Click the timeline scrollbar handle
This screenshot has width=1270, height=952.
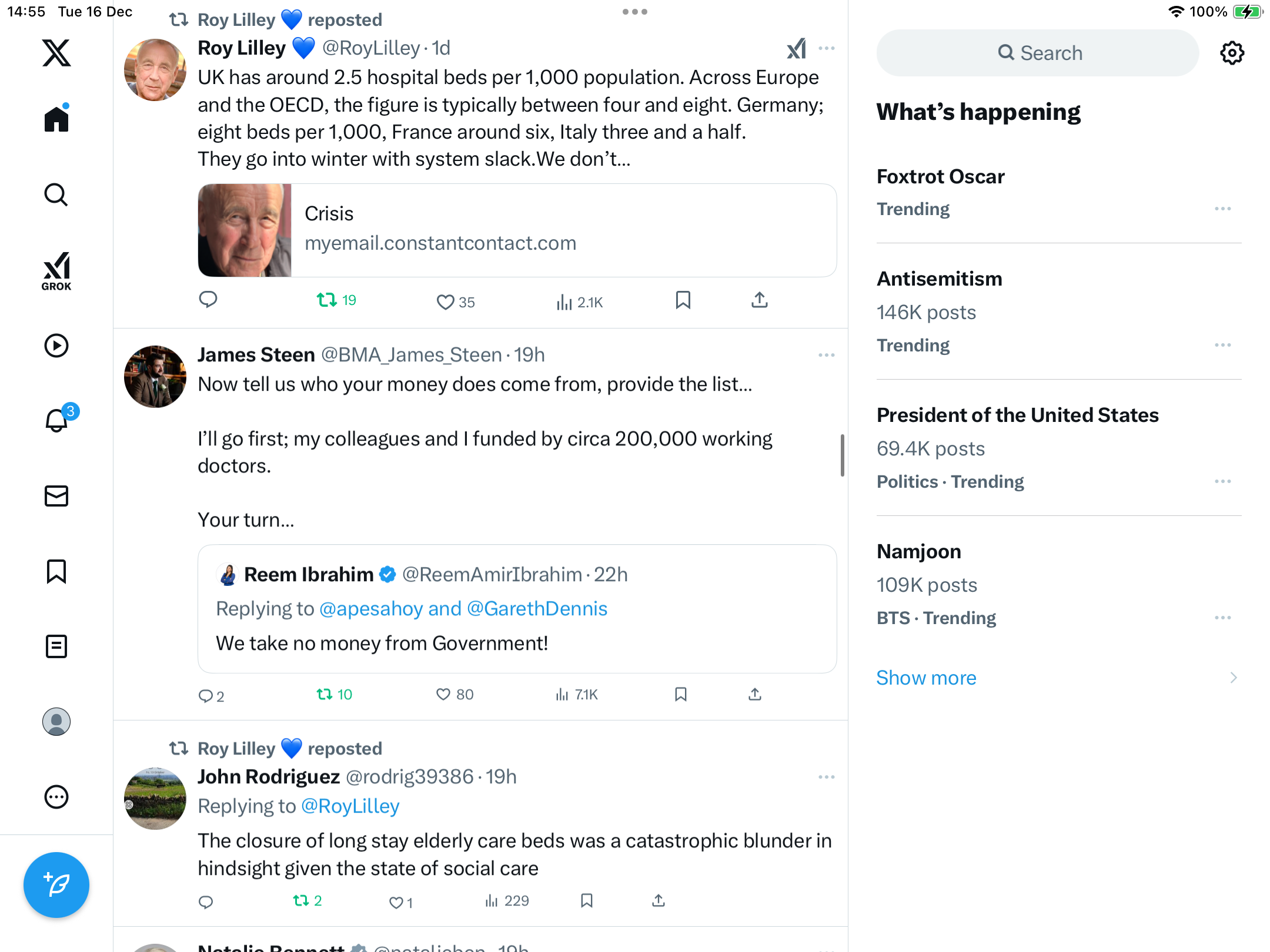click(x=842, y=455)
